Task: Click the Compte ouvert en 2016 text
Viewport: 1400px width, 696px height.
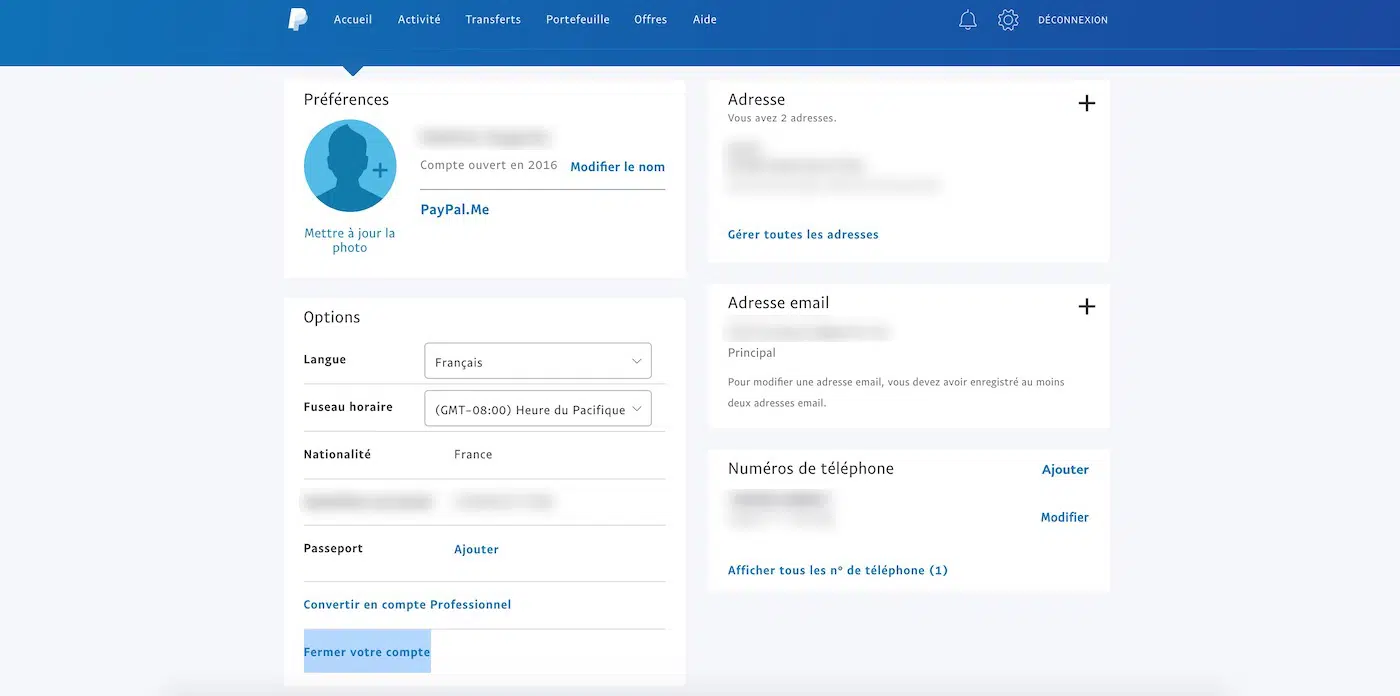Action: point(489,165)
